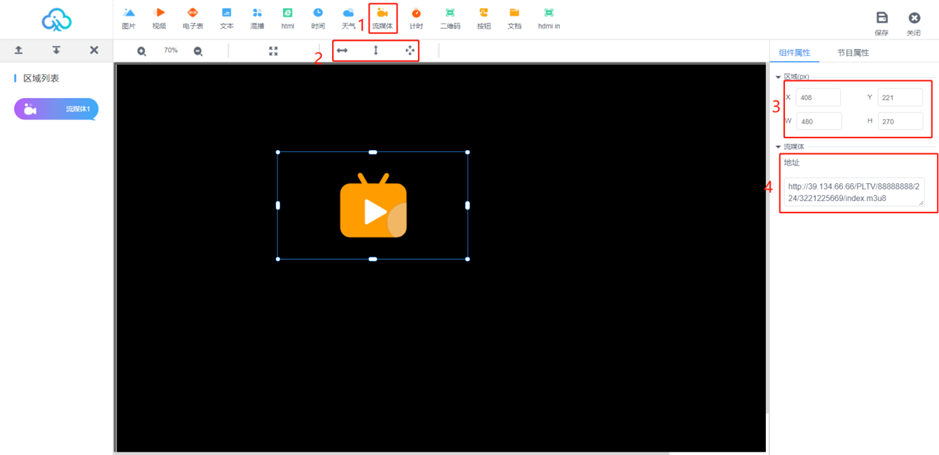Select 流媒体1 in the region list

pyautogui.click(x=56, y=108)
